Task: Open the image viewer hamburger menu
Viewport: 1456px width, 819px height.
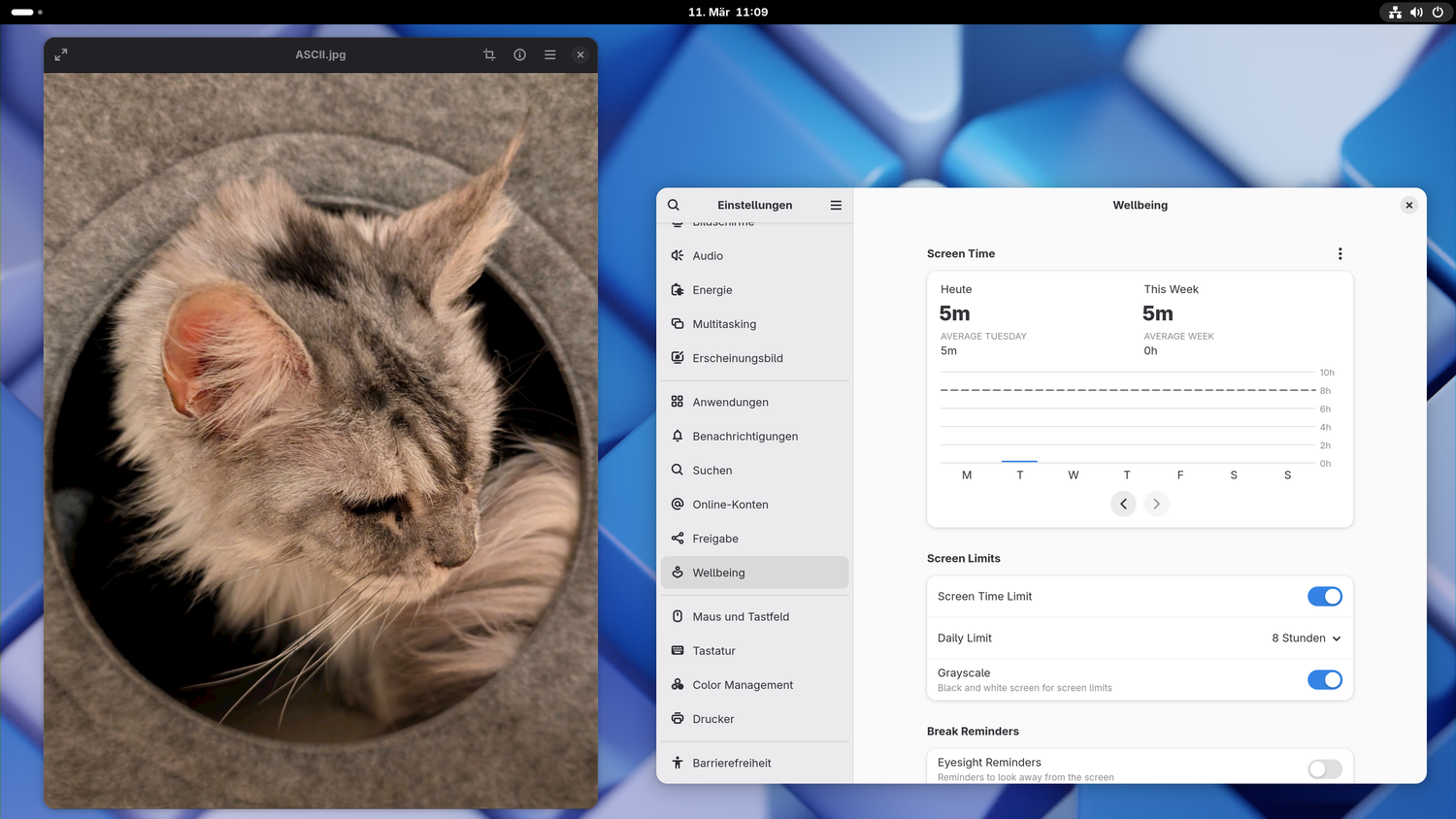Action: click(549, 54)
